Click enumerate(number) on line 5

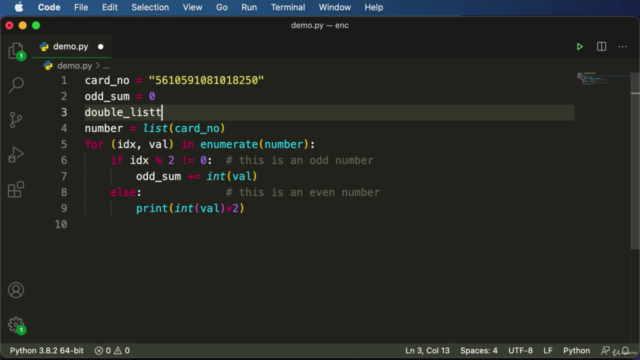tap(254, 144)
